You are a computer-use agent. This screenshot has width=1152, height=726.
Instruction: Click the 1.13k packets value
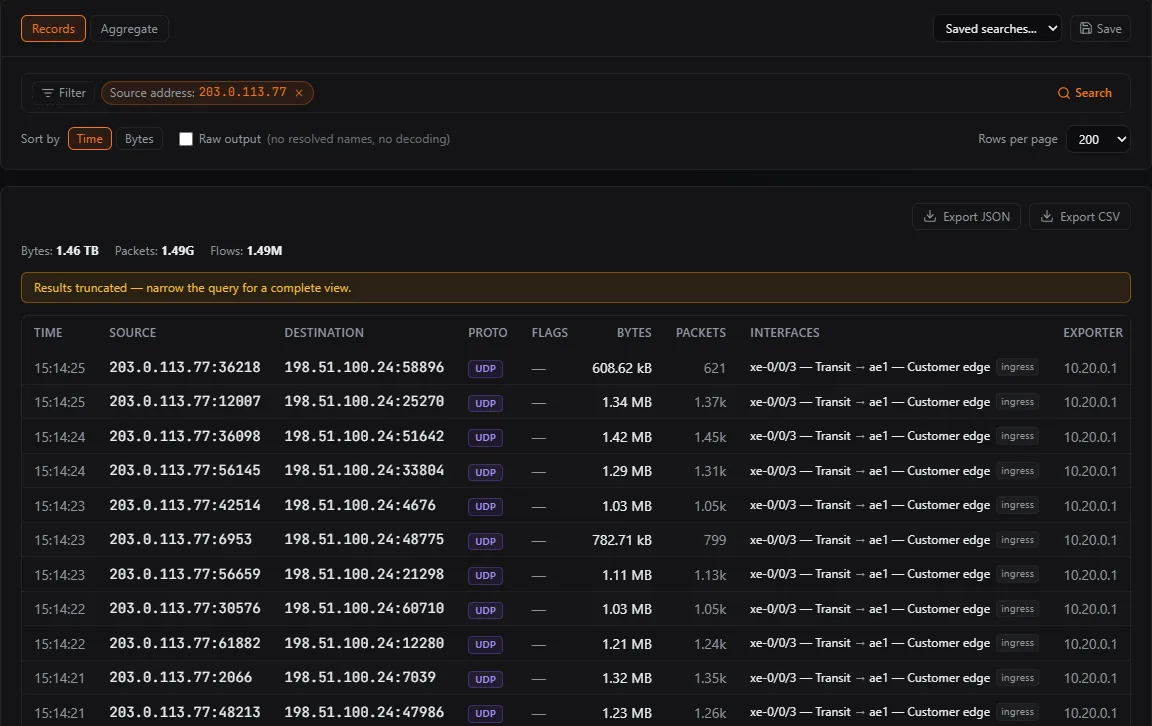[710, 575]
